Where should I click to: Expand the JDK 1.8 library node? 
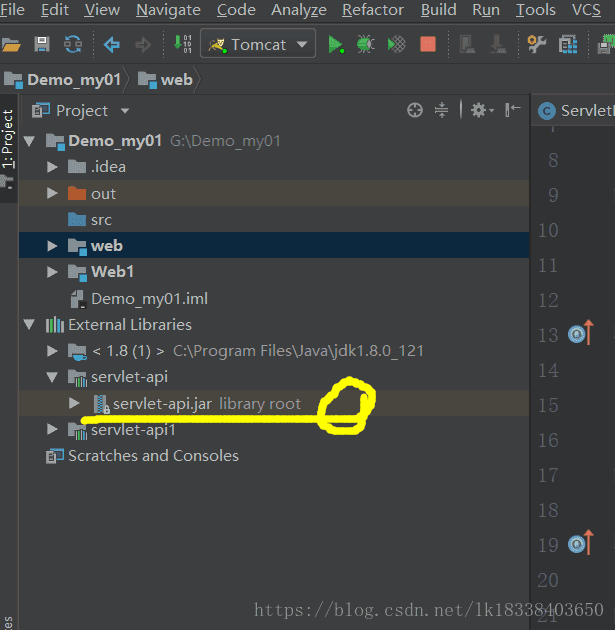[52, 351]
